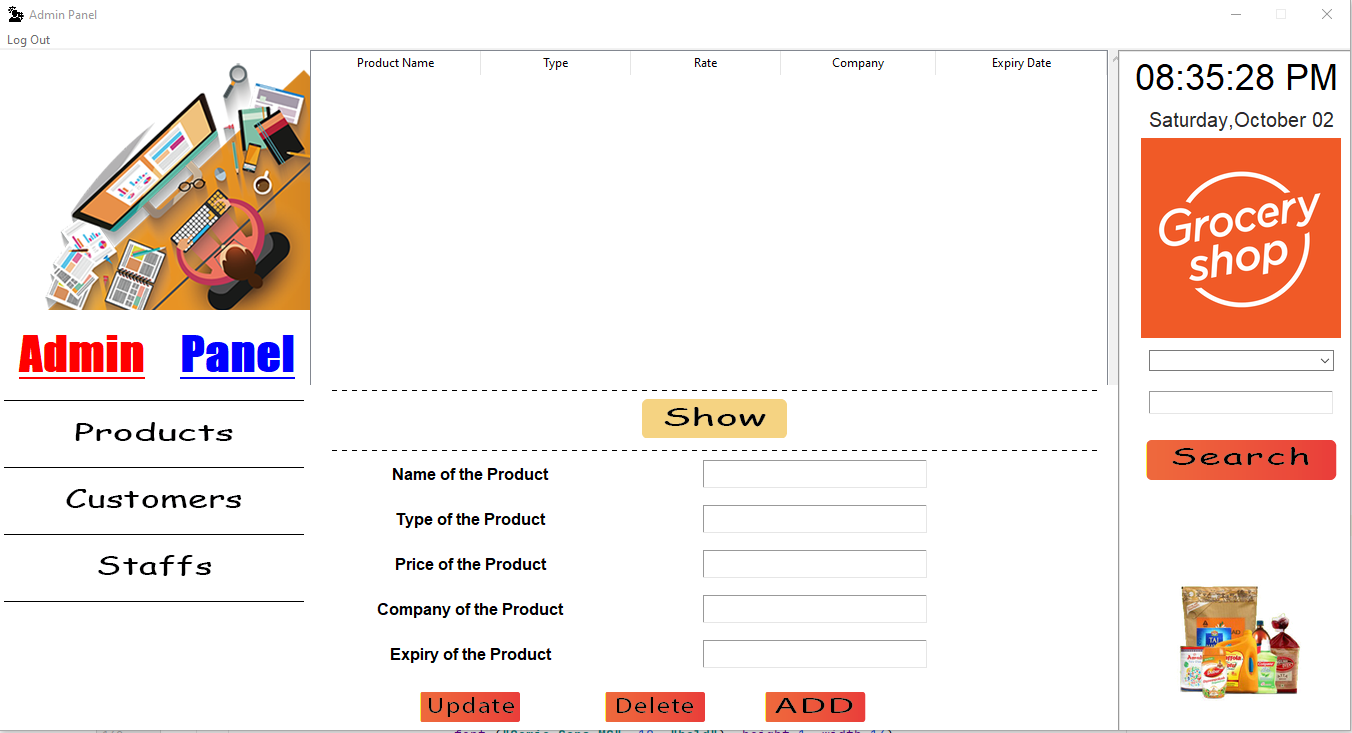Click the Update button
1352x733 pixels.
click(x=470, y=706)
